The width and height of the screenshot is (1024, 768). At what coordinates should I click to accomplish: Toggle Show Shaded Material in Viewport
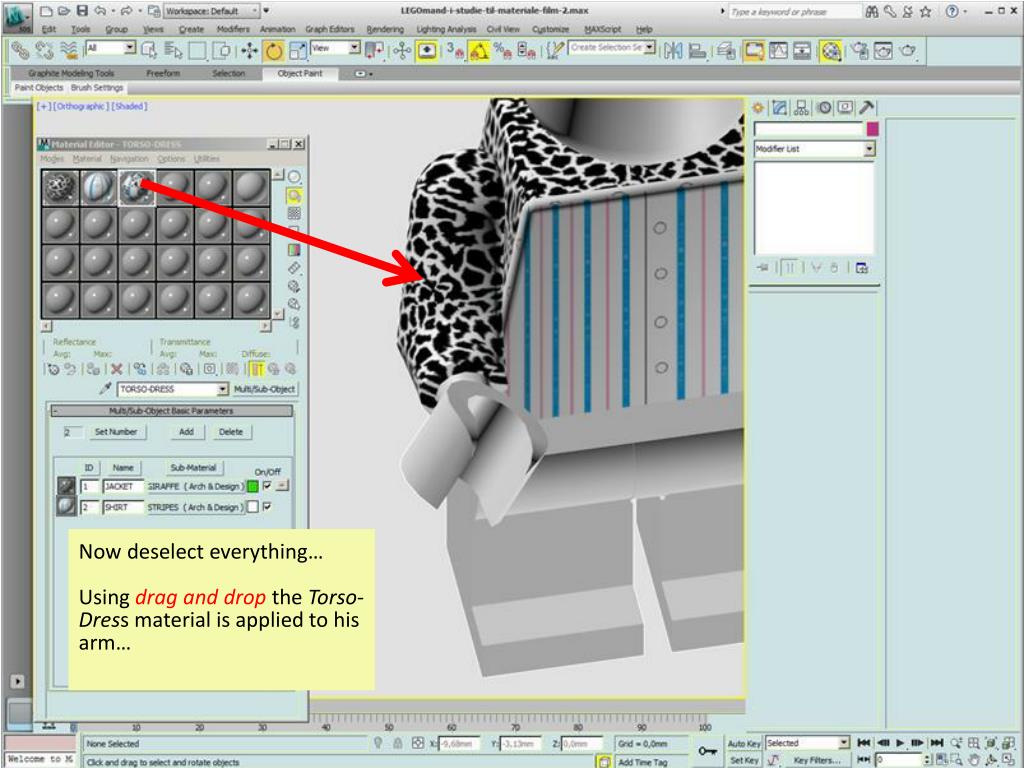(x=230, y=369)
